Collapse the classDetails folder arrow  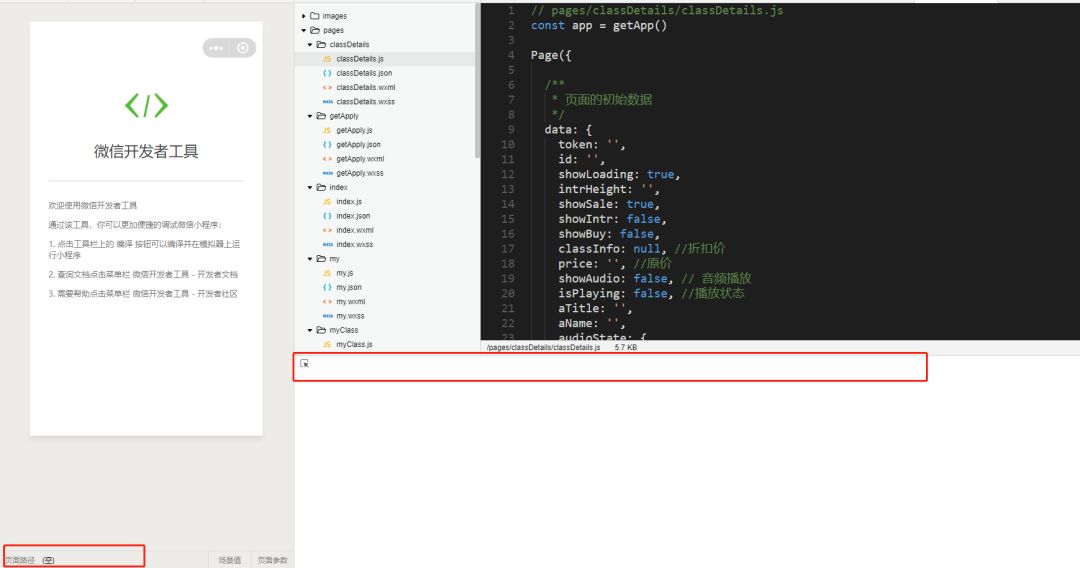click(310, 45)
